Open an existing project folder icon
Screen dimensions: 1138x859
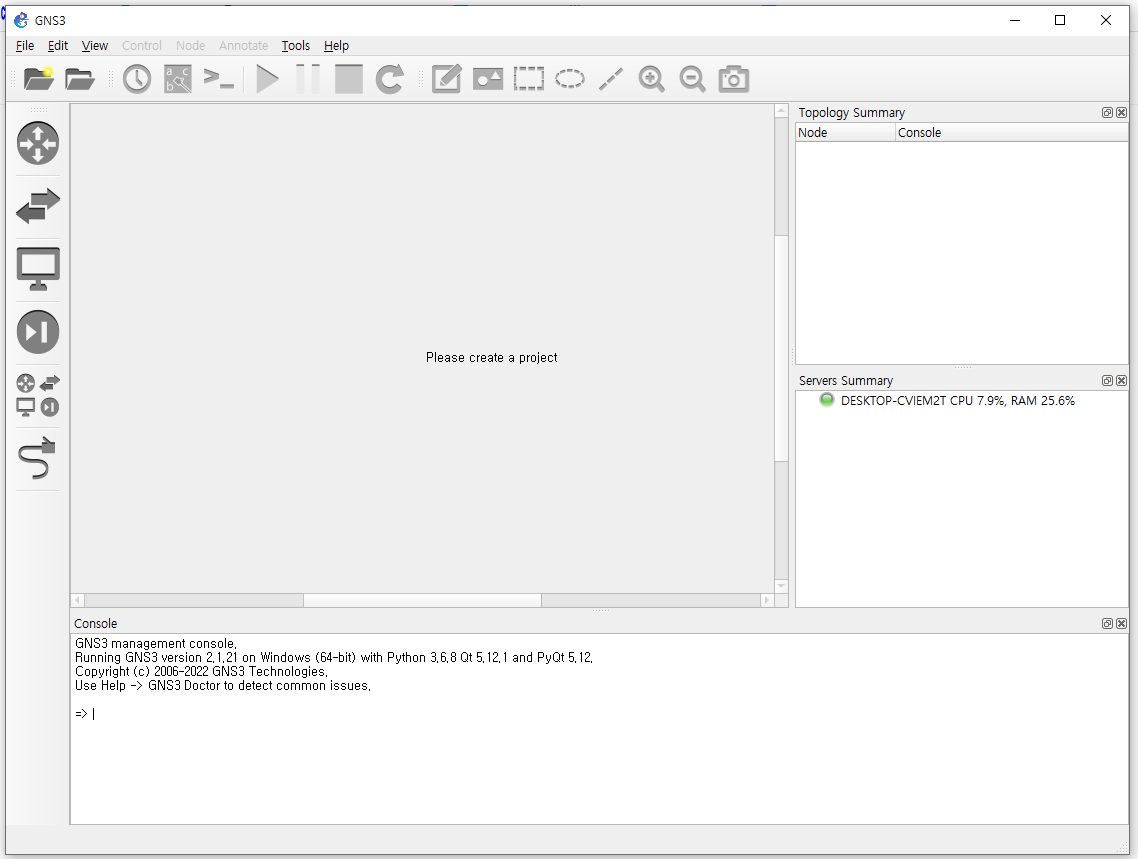pos(80,78)
